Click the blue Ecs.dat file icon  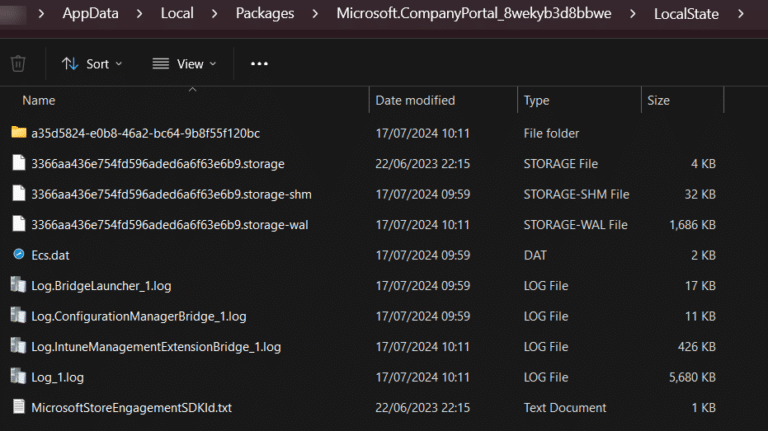(x=19, y=254)
